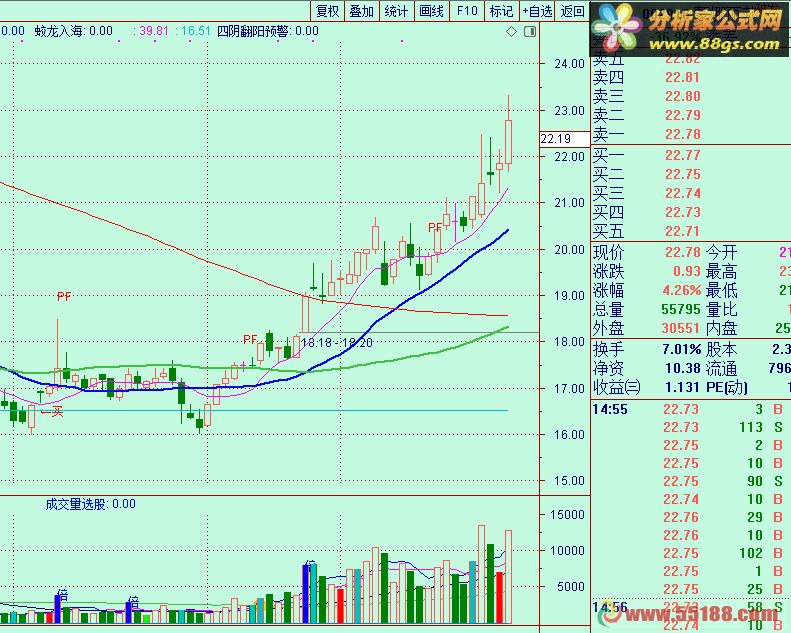
Task: Click the 标记 mark button
Action: coord(501,11)
